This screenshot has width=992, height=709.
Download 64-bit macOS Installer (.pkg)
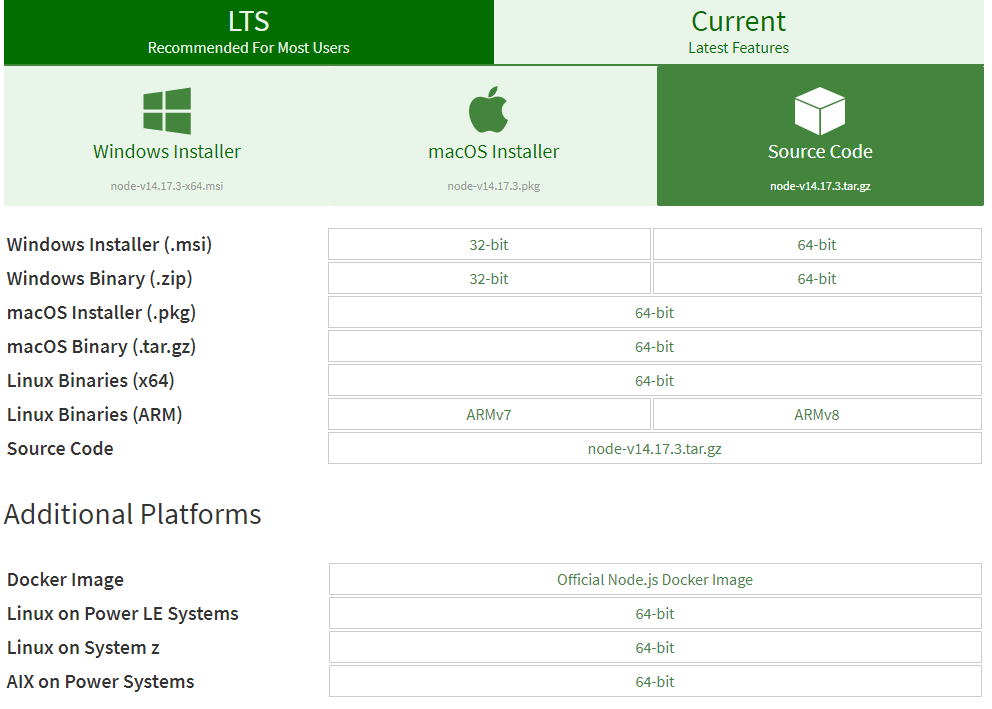pyautogui.click(x=654, y=313)
